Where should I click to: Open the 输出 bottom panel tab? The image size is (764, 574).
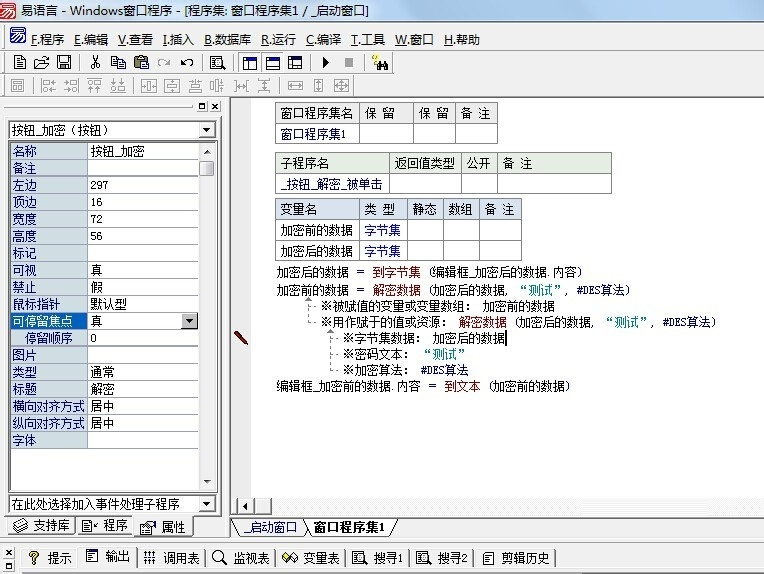click(108, 557)
